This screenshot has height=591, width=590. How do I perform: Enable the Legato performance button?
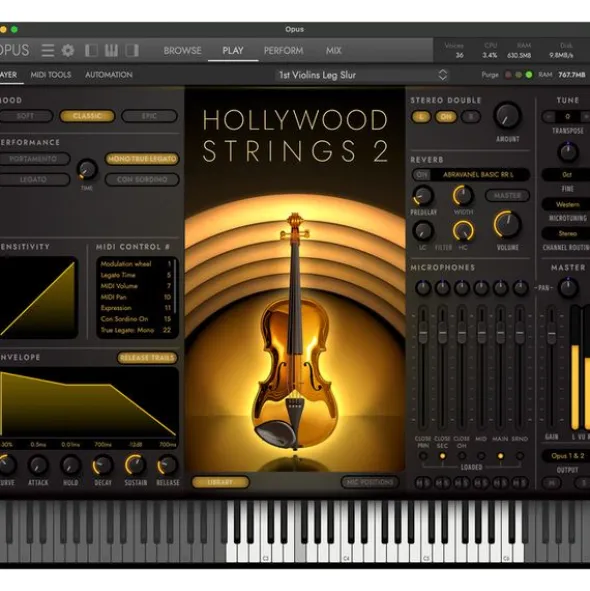click(34, 180)
